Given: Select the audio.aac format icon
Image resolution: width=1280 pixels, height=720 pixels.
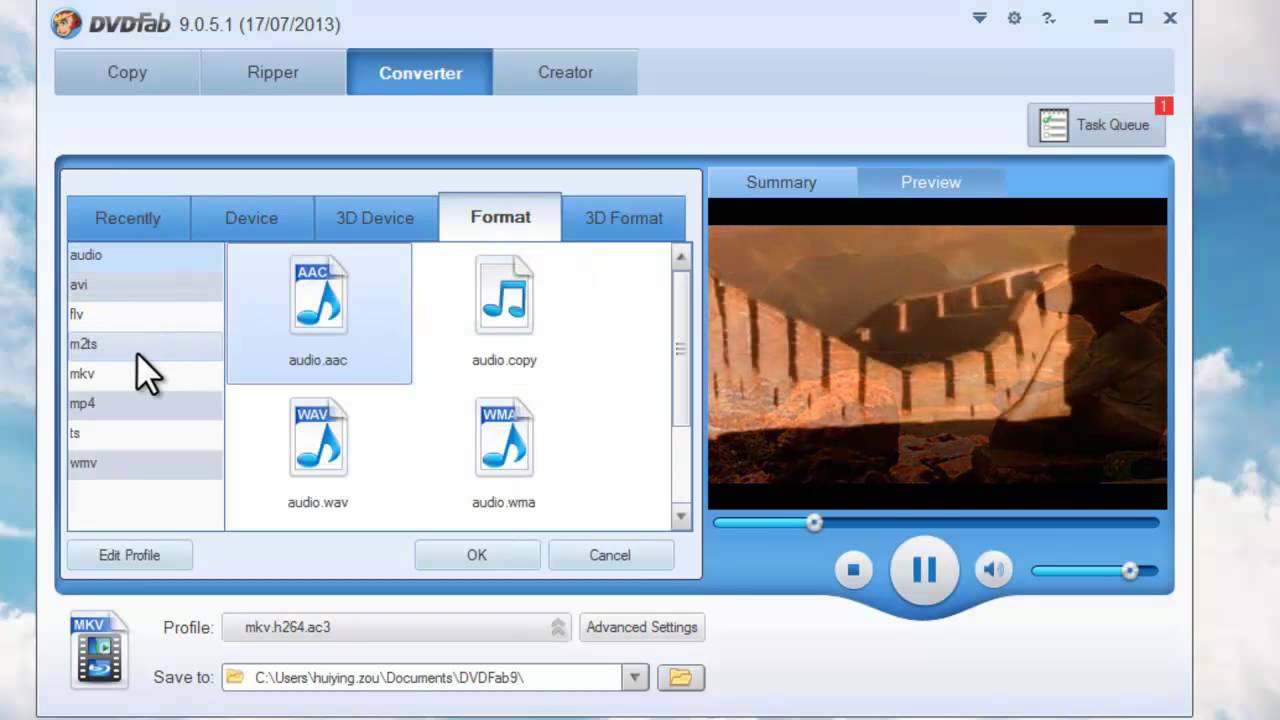Looking at the screenshot, I should [x=318, y=294].
